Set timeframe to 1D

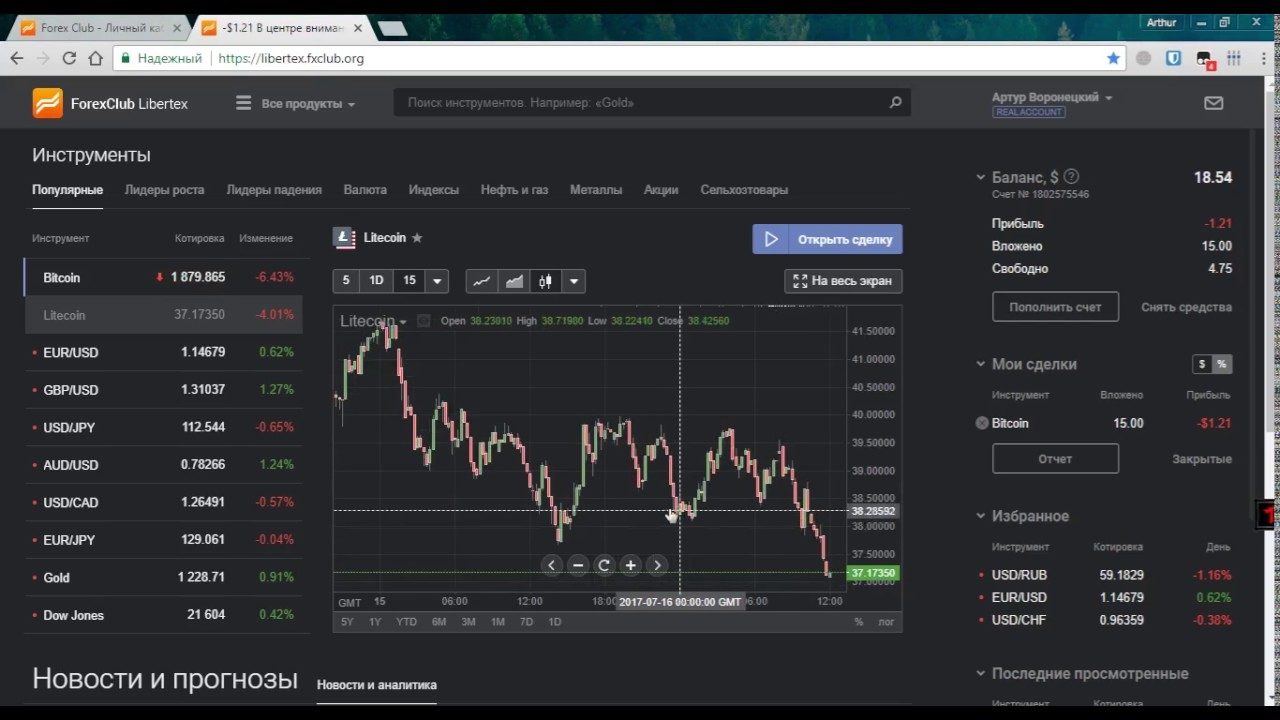(x=376, y=281)
